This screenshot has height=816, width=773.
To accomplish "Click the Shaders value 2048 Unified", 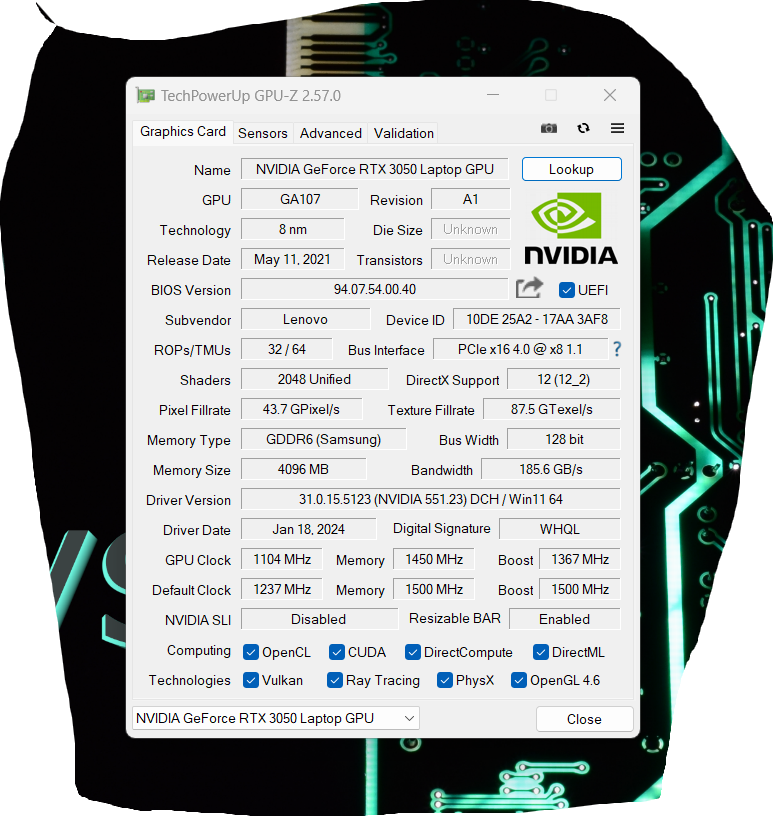I will point(314,379).
